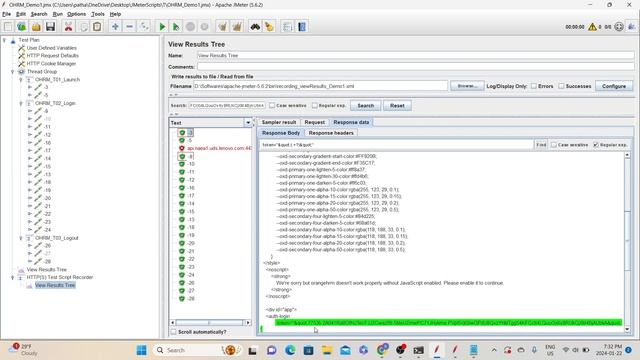Image resolution: width=640 pixels, height=360 pixels.
Task: Open the Run menu
Action: pos(58,14)
